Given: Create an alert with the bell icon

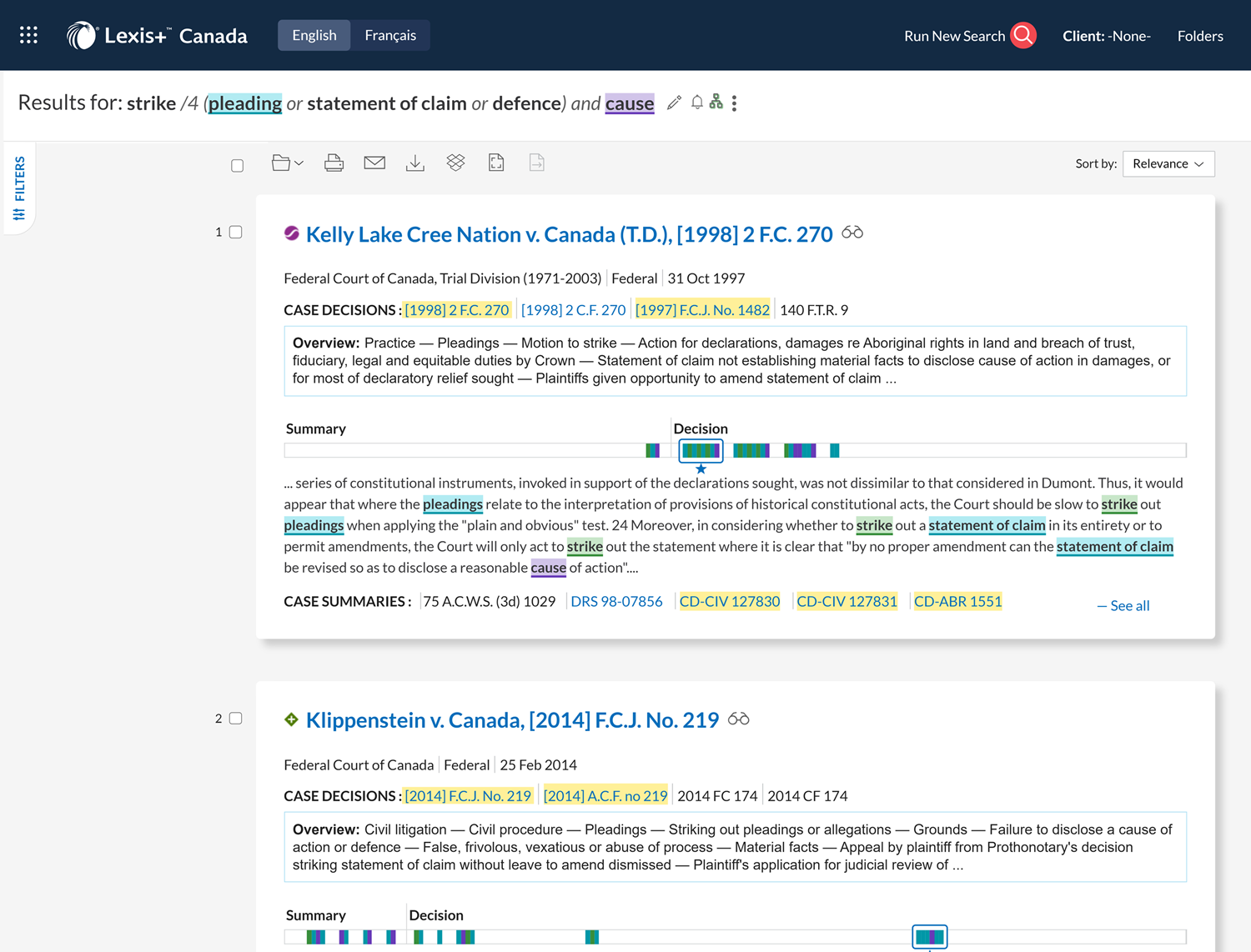Looking at the screenshot, I should coord(696,103).
